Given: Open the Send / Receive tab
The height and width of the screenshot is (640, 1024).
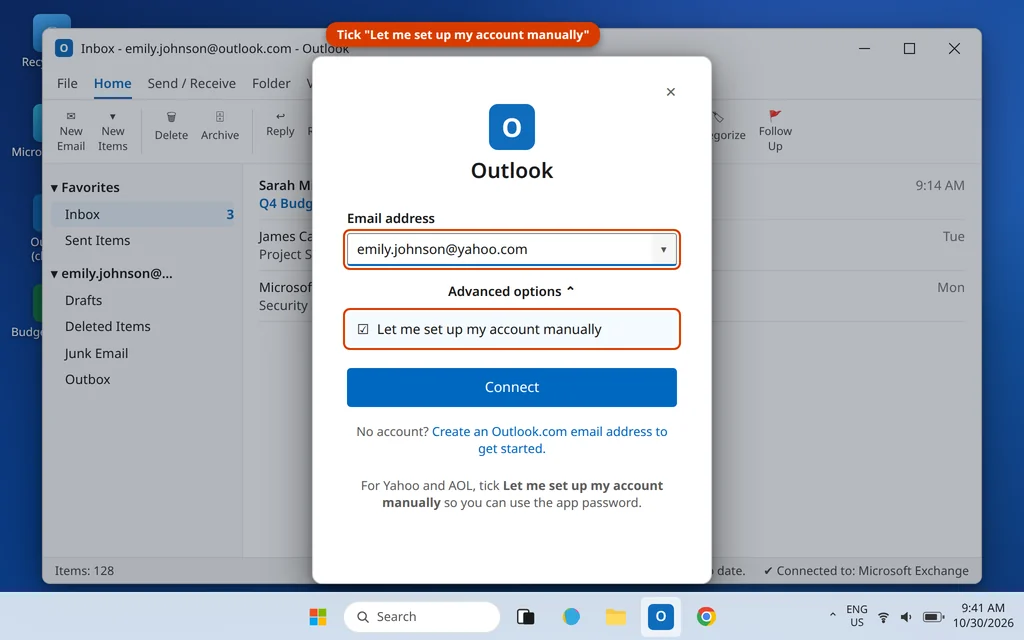Looking at the screenshot, I should tap(191, 84).
